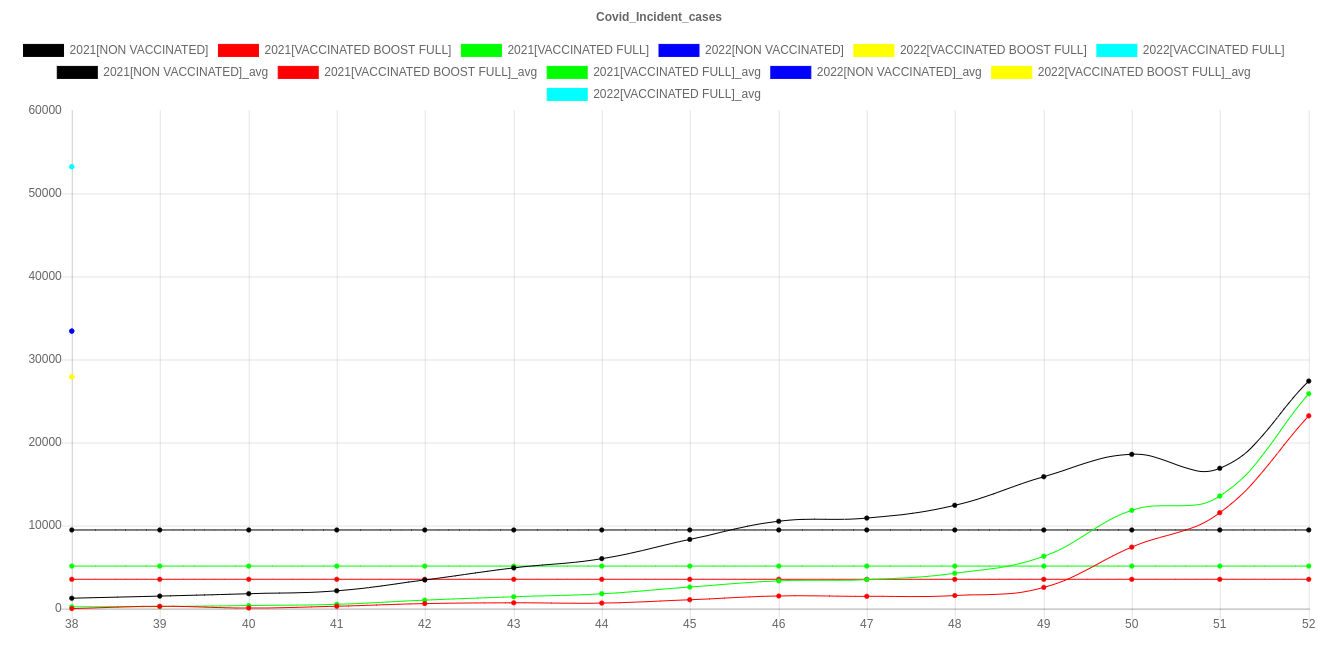The image size is (1318, 659).
Task: Click the red curve's point at week 50
Action: coord(1132,547)
